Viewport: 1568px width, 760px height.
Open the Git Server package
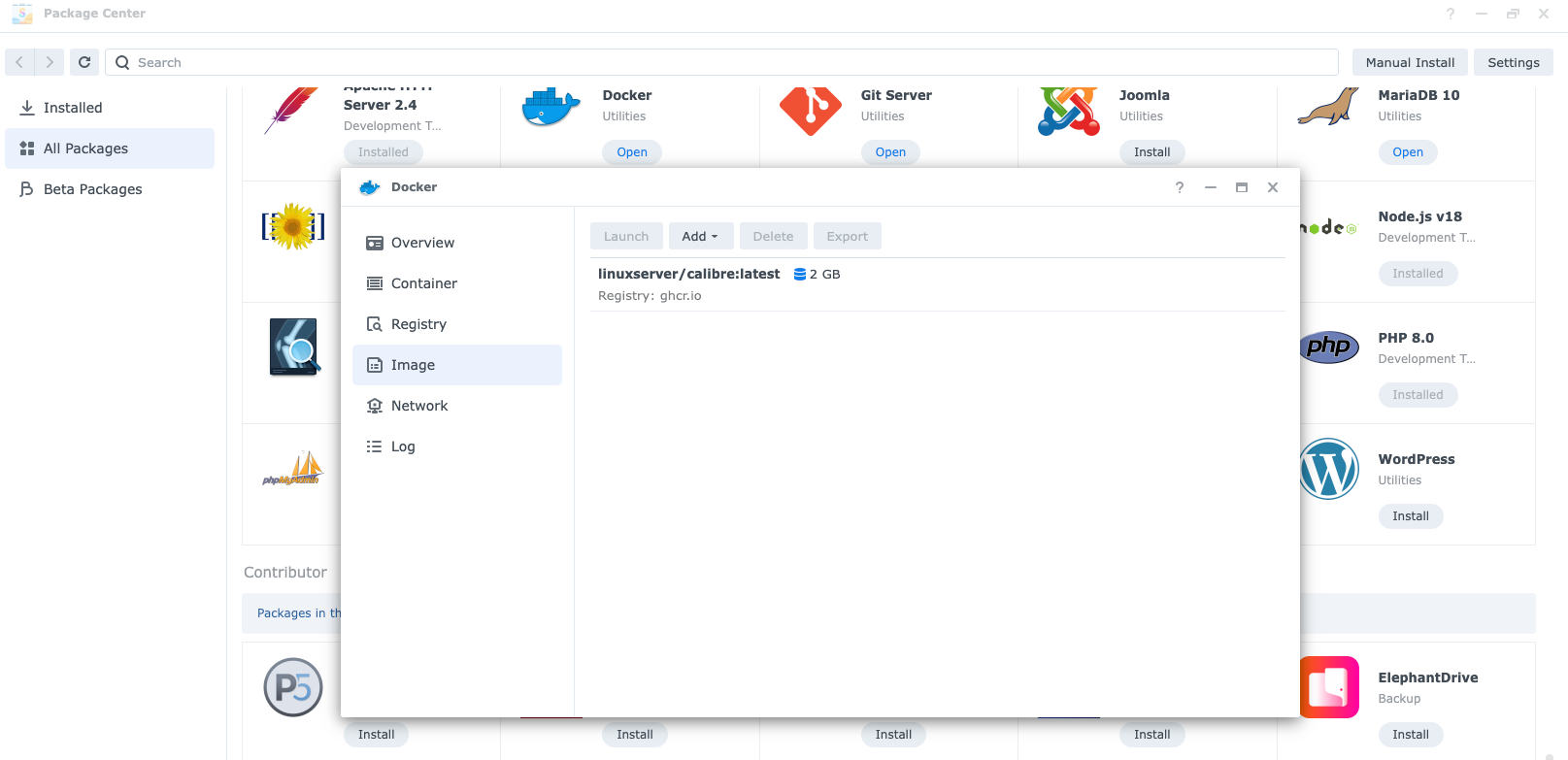[x=890, y=152]
